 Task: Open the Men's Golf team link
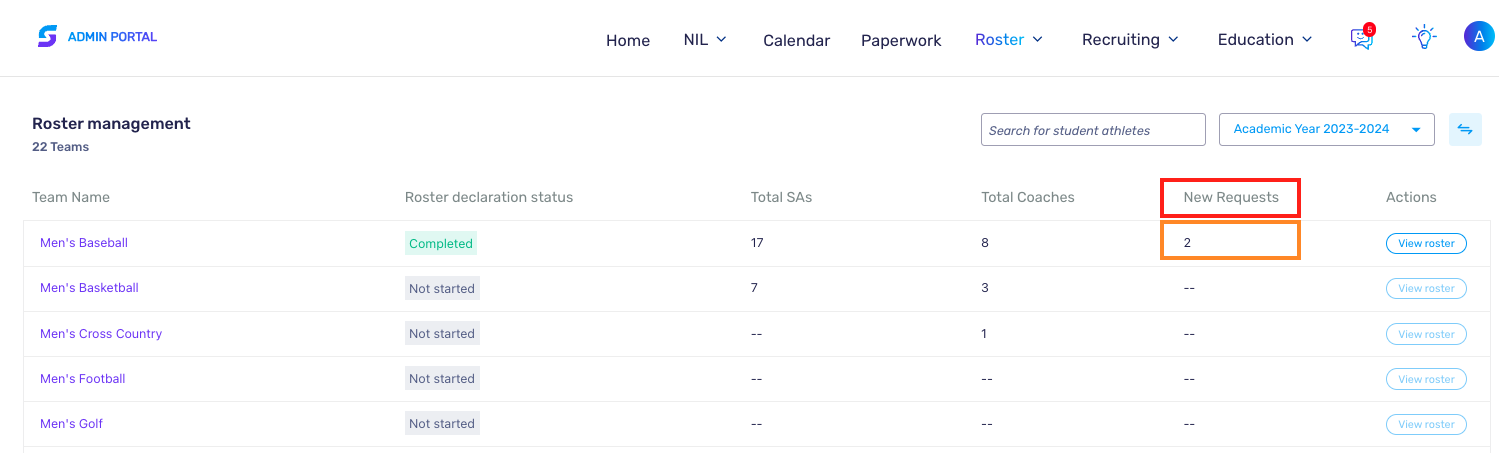[x=71, y=424]
